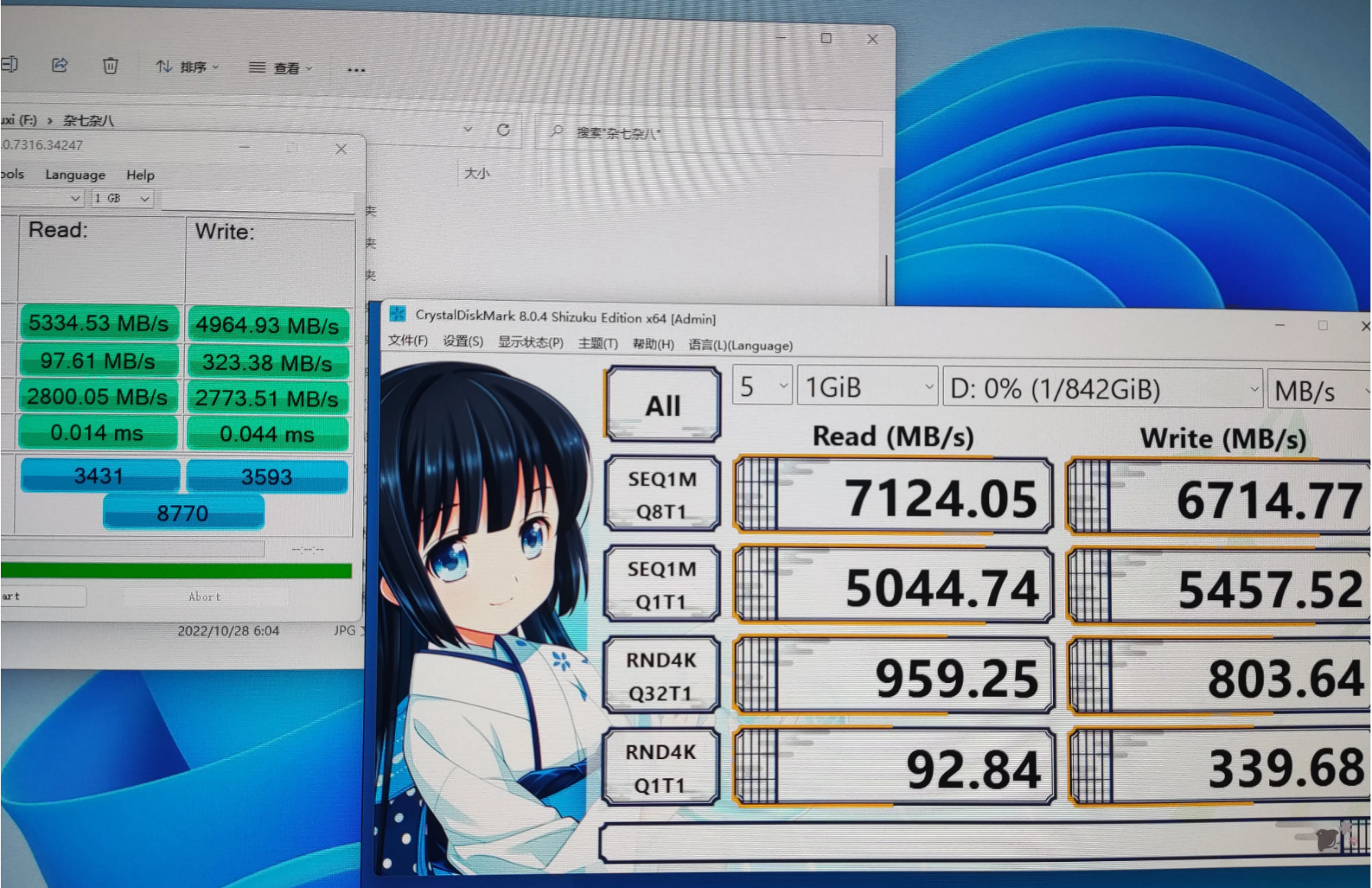Minimize the CrystalDiskMark window

point(1280,325)
